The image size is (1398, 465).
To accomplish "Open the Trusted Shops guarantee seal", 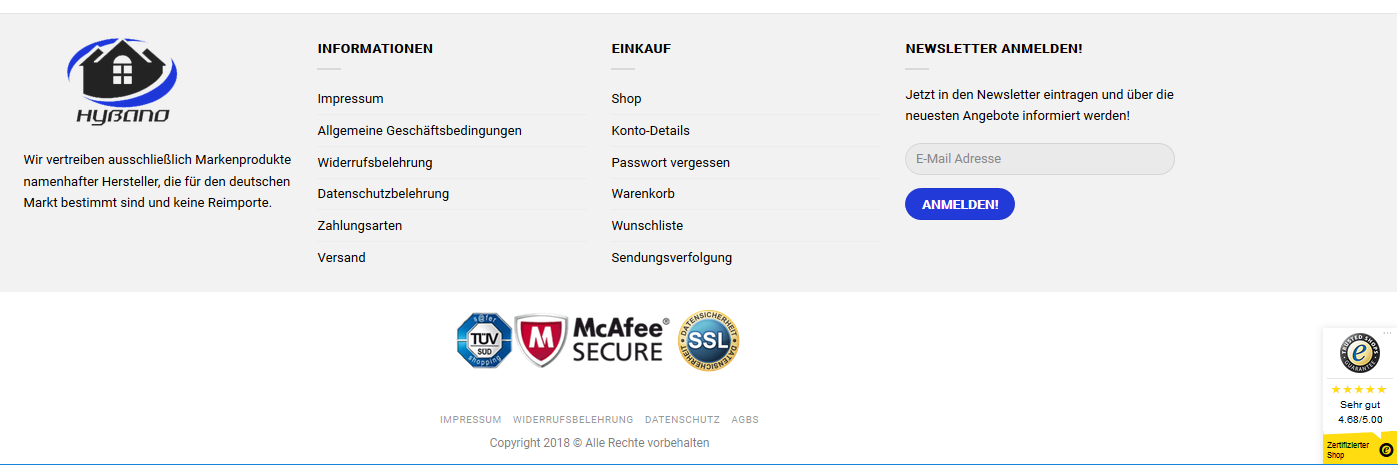I will [x=1360, y=352].
